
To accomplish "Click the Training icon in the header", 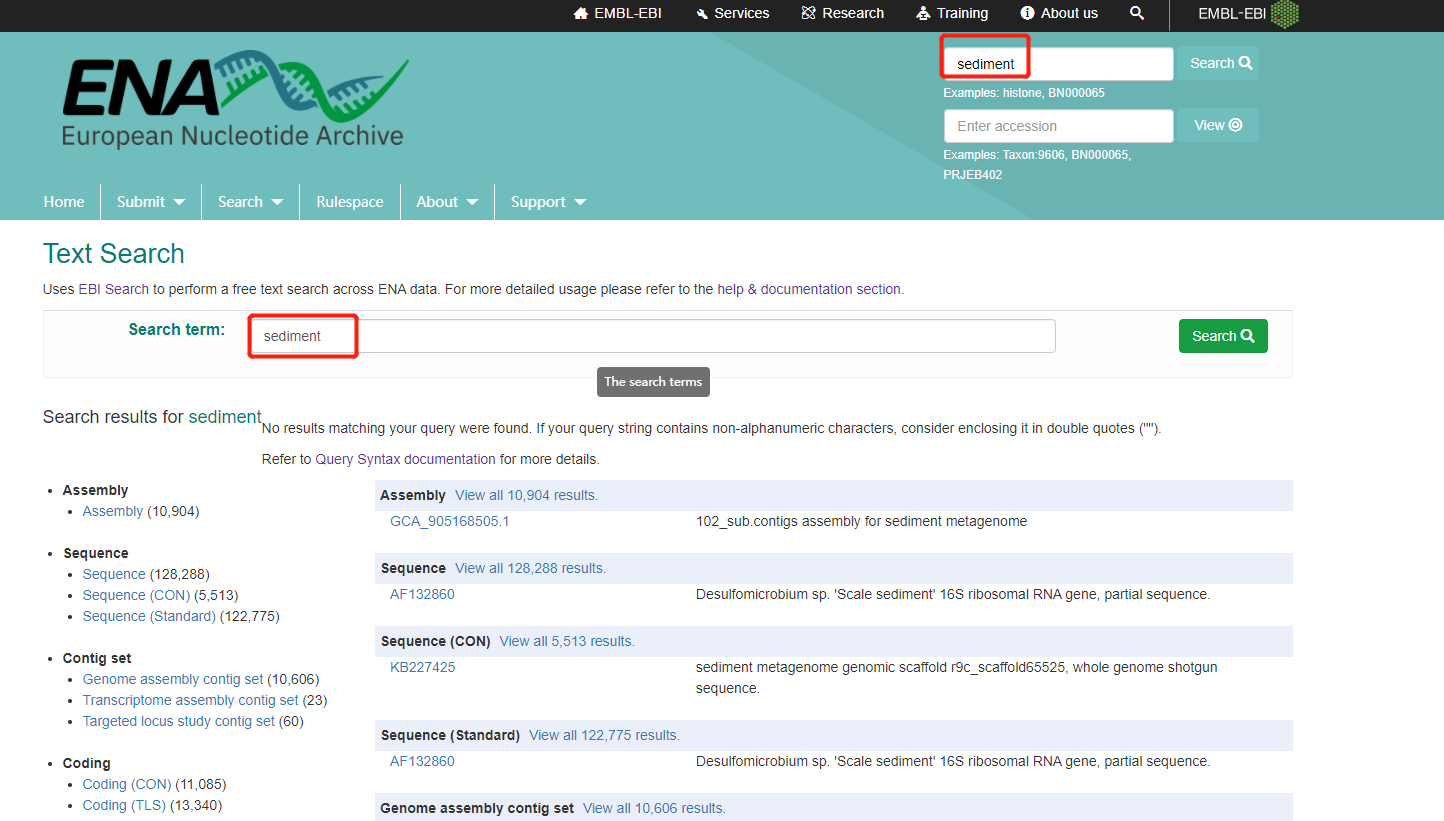I will pyautogui.click(x=922, y=13).
